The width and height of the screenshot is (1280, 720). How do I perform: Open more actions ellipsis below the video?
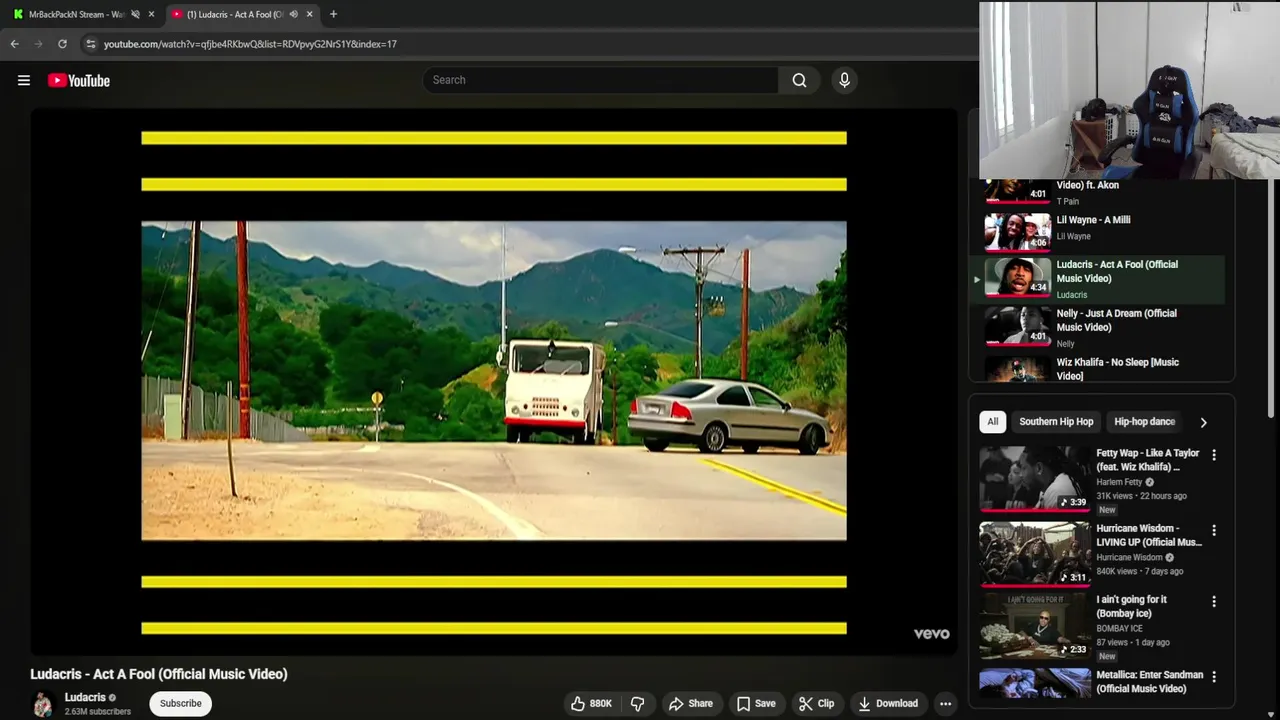coord(945,703)
